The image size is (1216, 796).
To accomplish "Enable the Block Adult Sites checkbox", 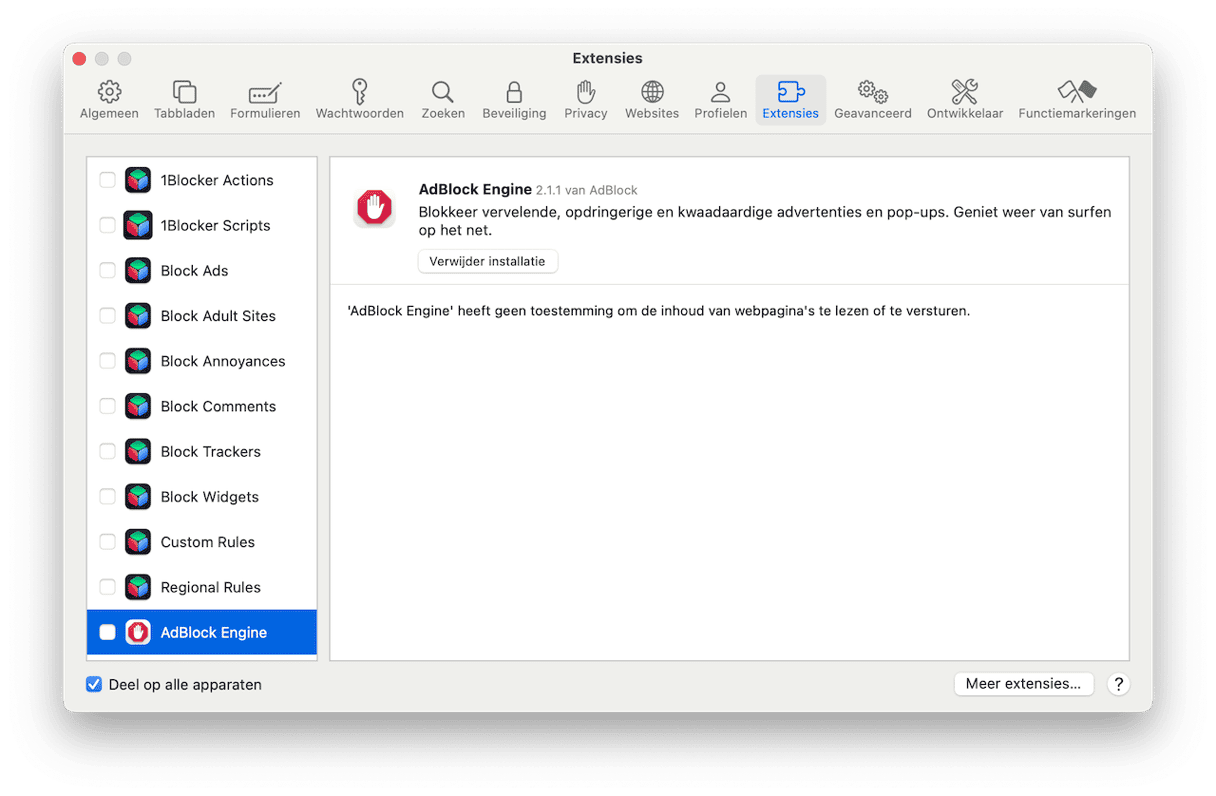I will [x=107, y=316].
